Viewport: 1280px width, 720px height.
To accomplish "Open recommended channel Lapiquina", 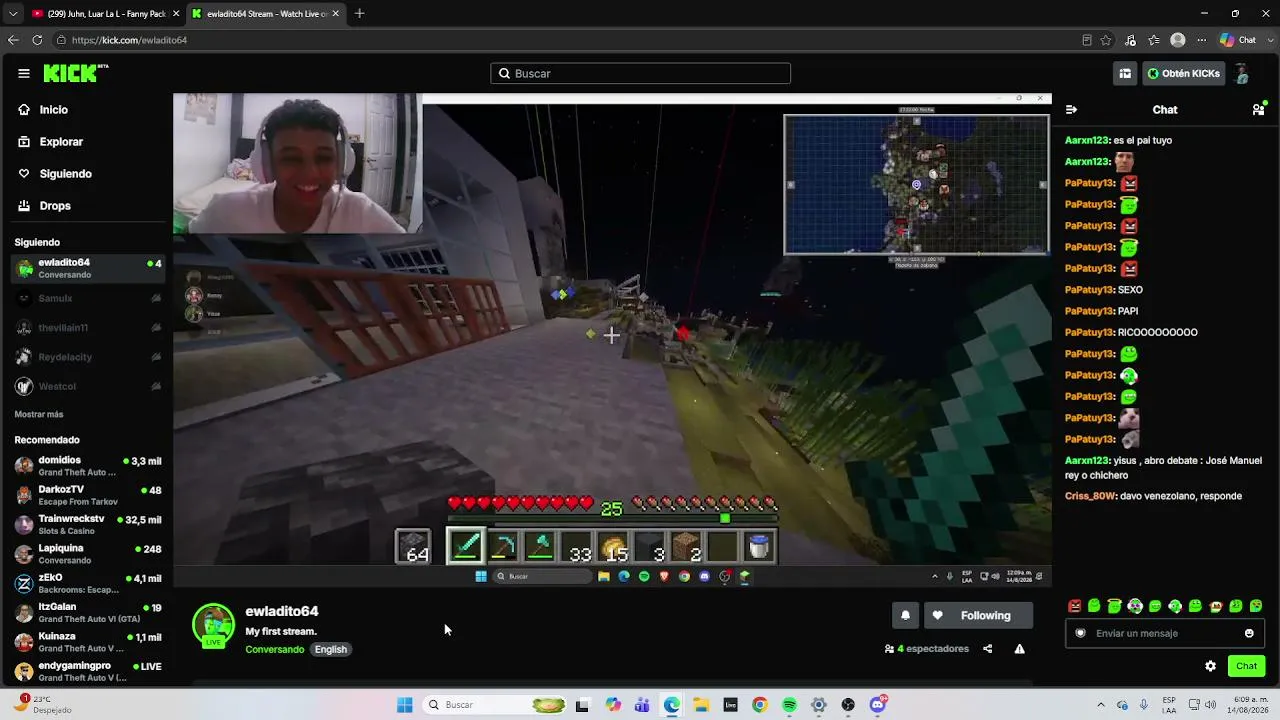I will 87,554.
